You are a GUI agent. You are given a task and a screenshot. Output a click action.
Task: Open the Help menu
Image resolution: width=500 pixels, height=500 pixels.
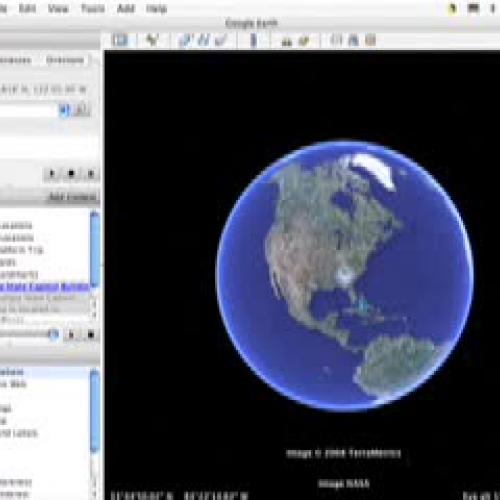pyautogui.click(x=156, y=8)
